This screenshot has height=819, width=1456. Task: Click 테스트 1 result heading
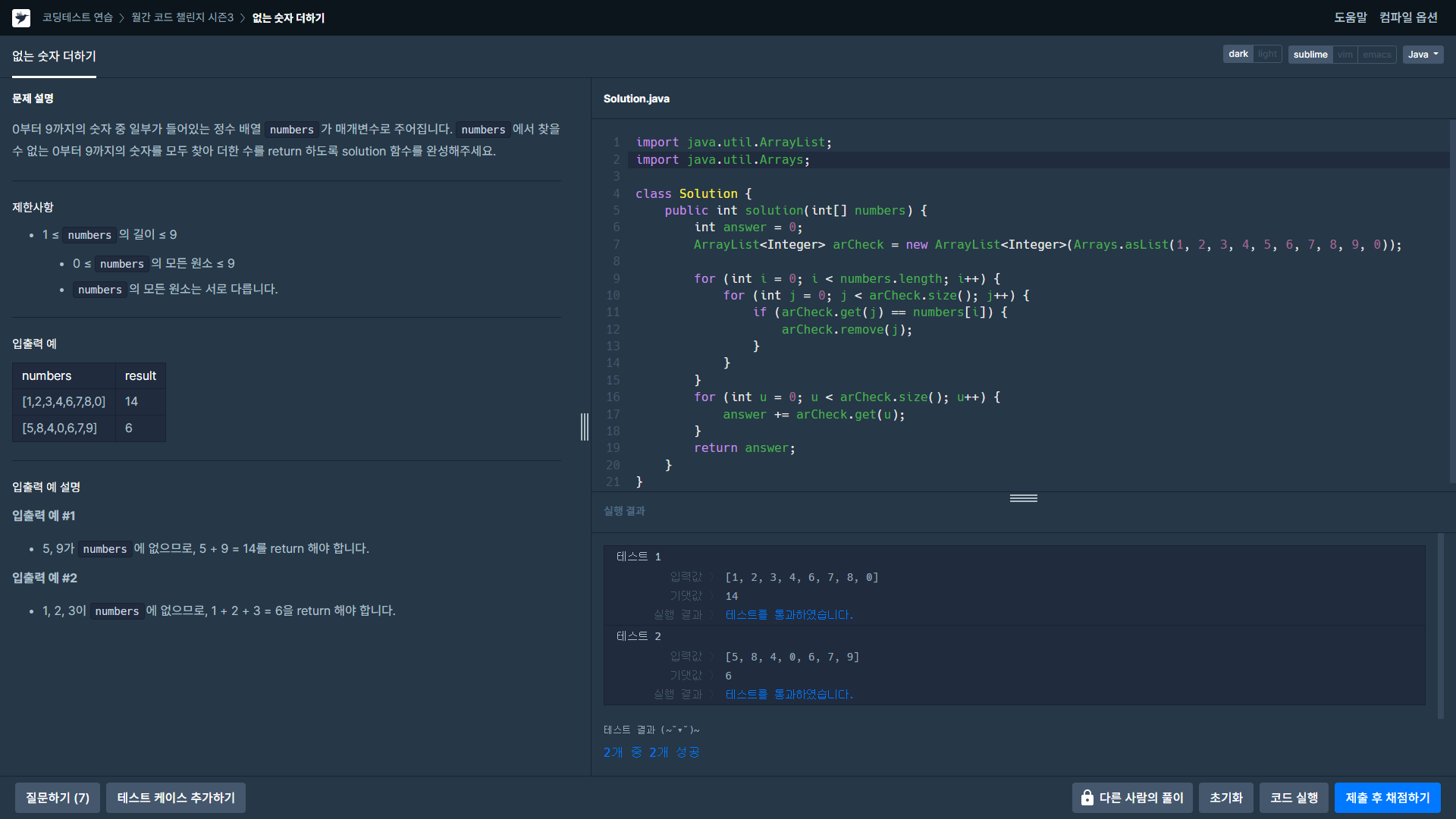tap(639, 557)
